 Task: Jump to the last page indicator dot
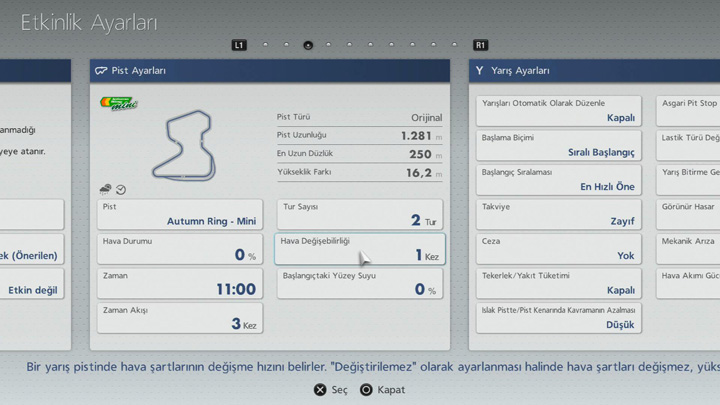tap(455, 45)
